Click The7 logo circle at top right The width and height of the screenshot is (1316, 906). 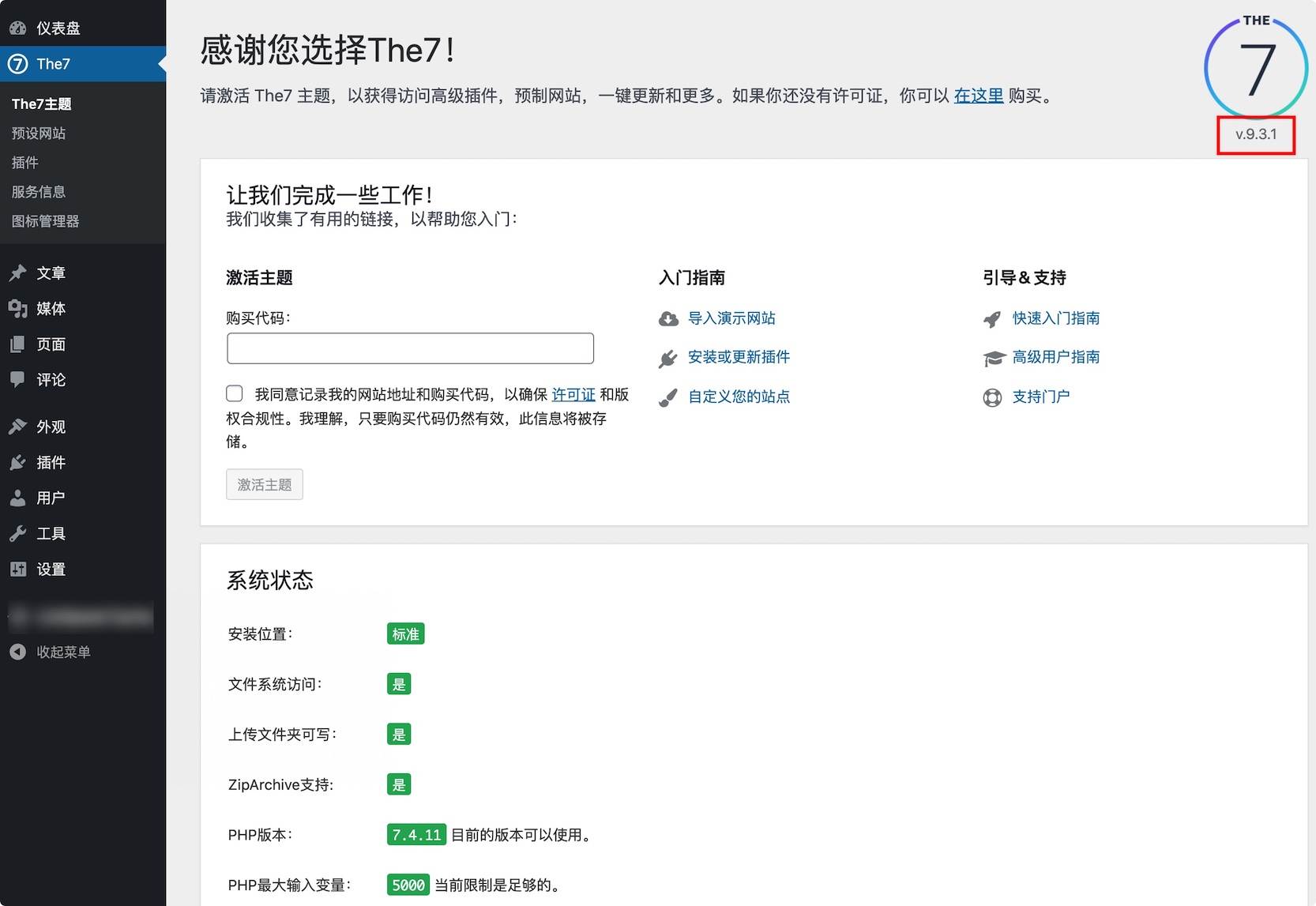click(1256, 66)
